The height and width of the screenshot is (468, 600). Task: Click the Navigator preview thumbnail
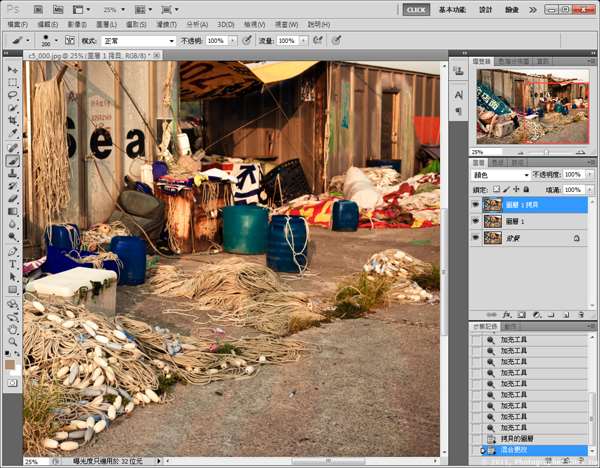pos(533,107)
